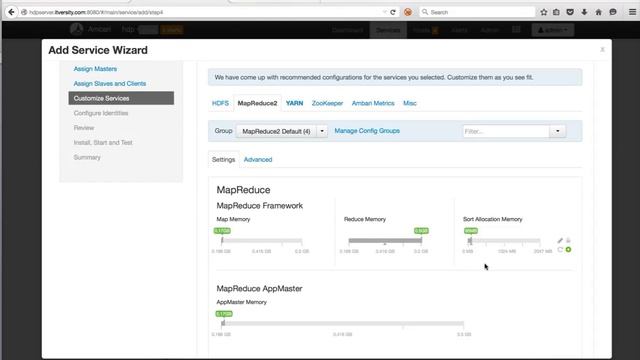Click the "MapReduce Framework" section heading
This screenshot has height=360, width=640.
260,206
